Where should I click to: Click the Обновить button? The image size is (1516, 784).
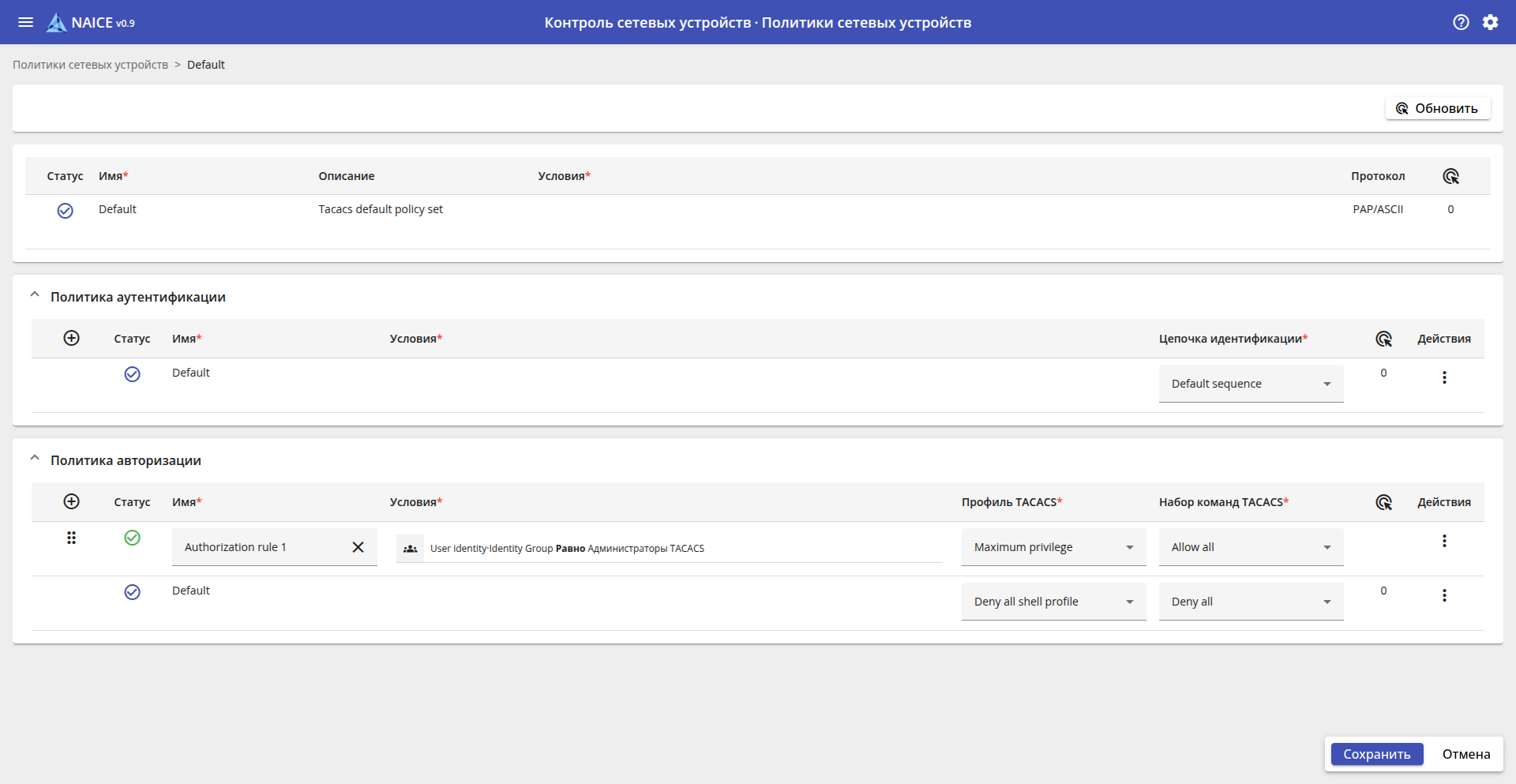pos(1437,108)
